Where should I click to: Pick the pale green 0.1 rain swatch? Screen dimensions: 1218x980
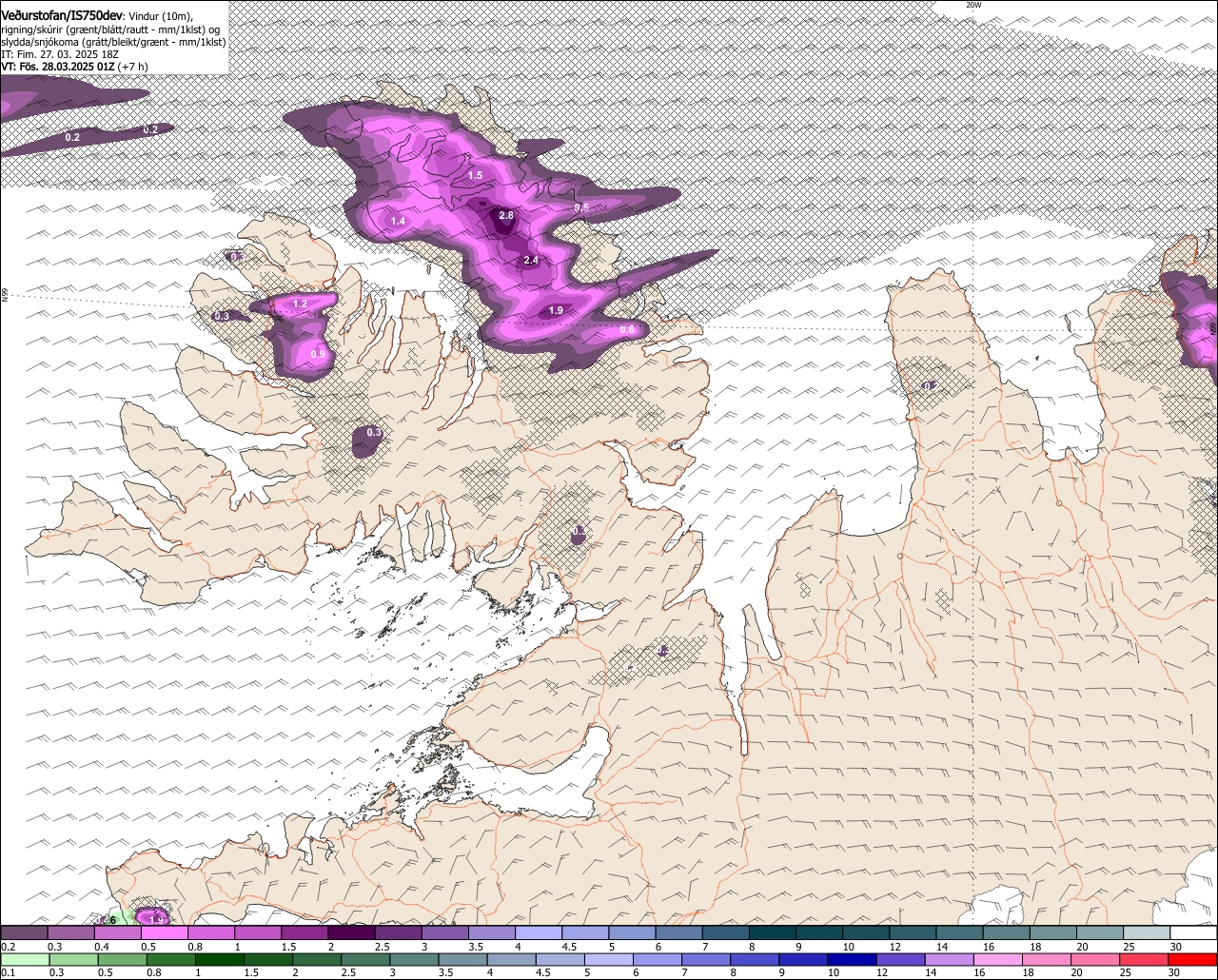pos(25,960)
